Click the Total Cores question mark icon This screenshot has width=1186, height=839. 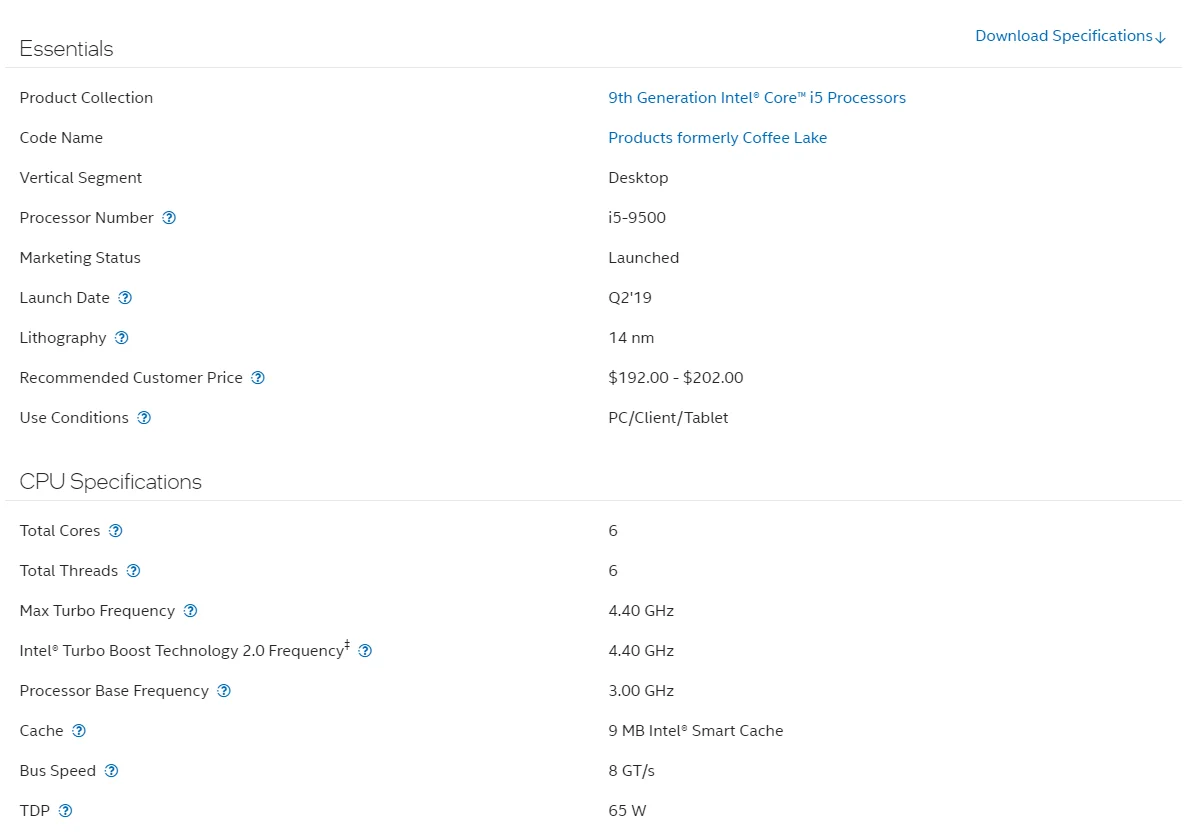[x=115, y=531]
